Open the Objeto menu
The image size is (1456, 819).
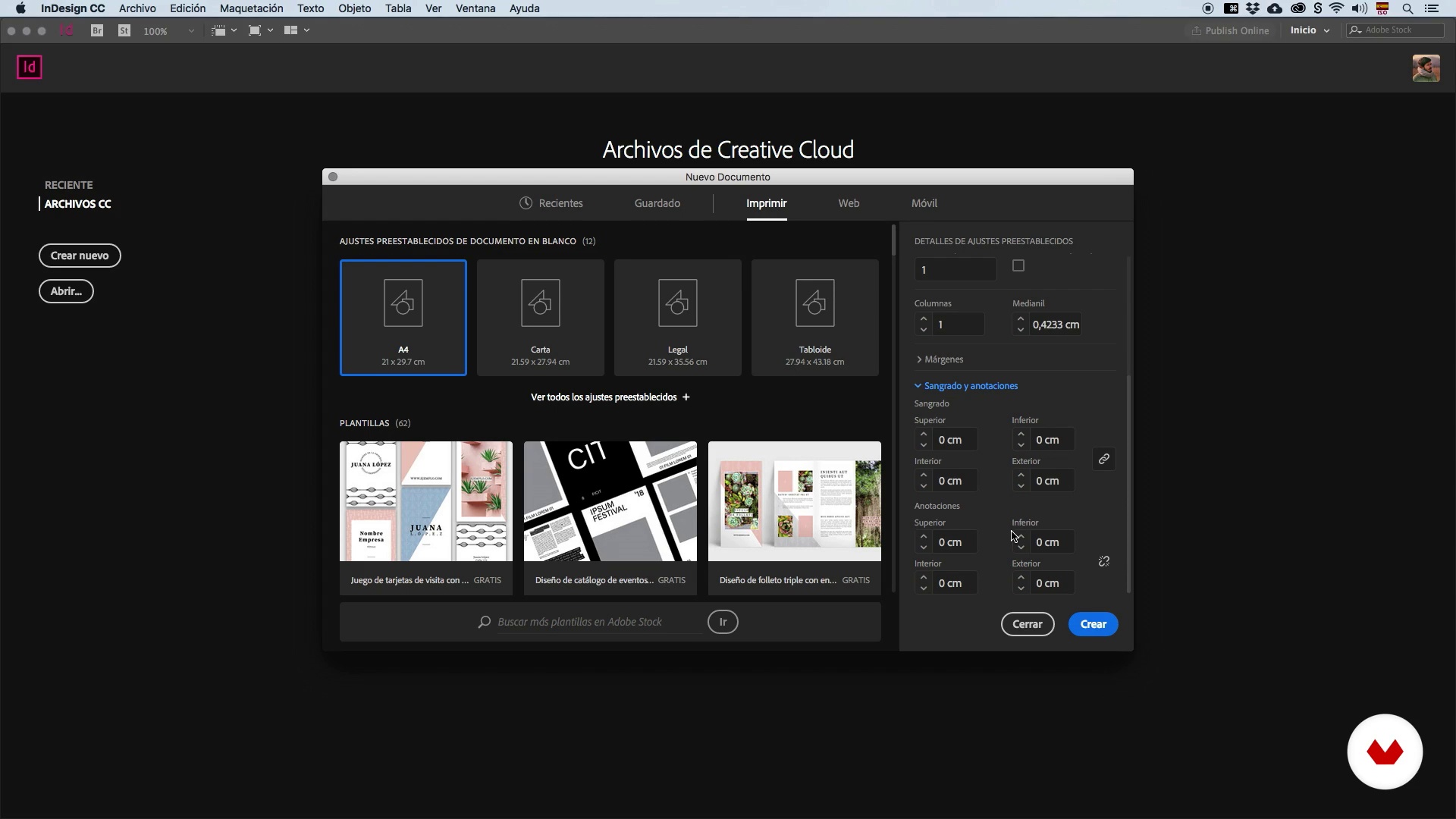click(354, 9)
